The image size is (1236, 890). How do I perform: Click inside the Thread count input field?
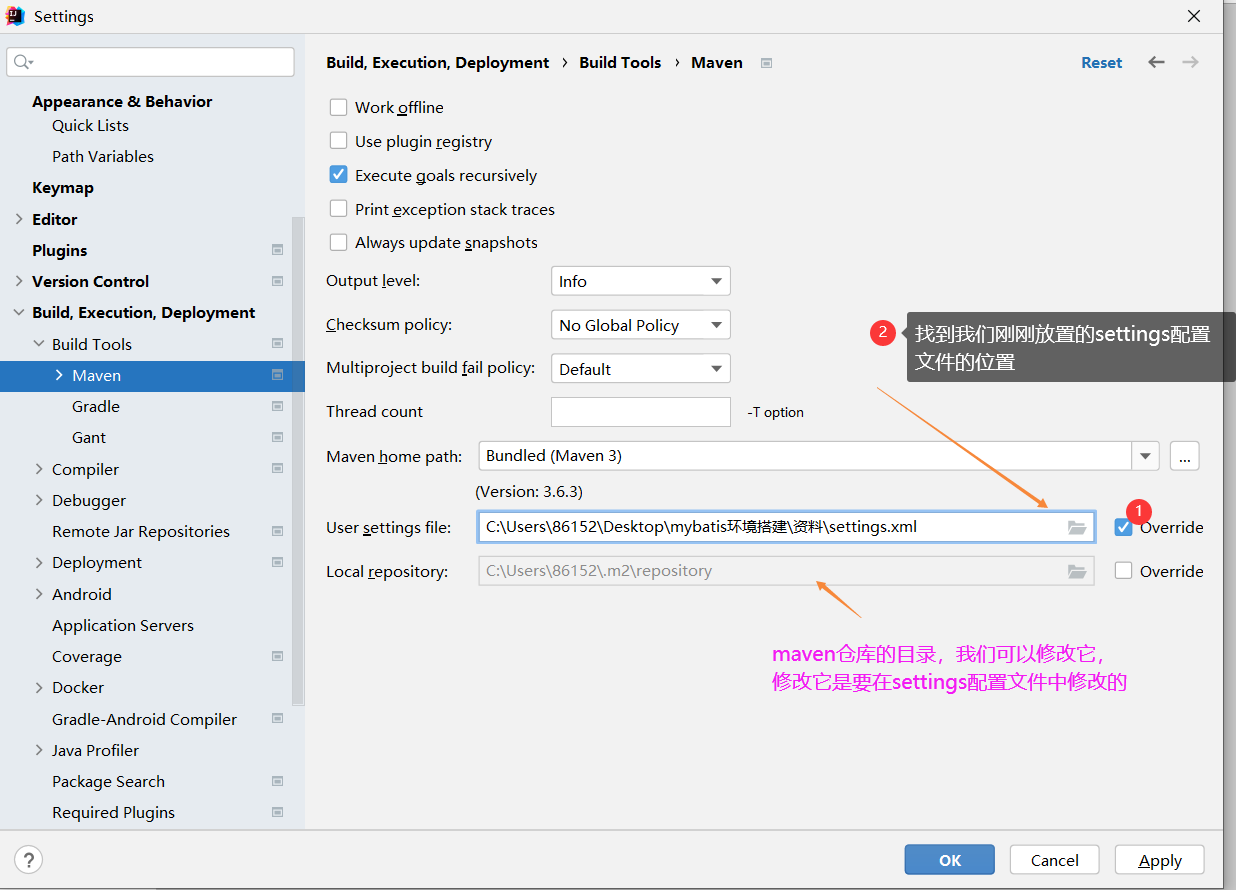coord(640,411)
